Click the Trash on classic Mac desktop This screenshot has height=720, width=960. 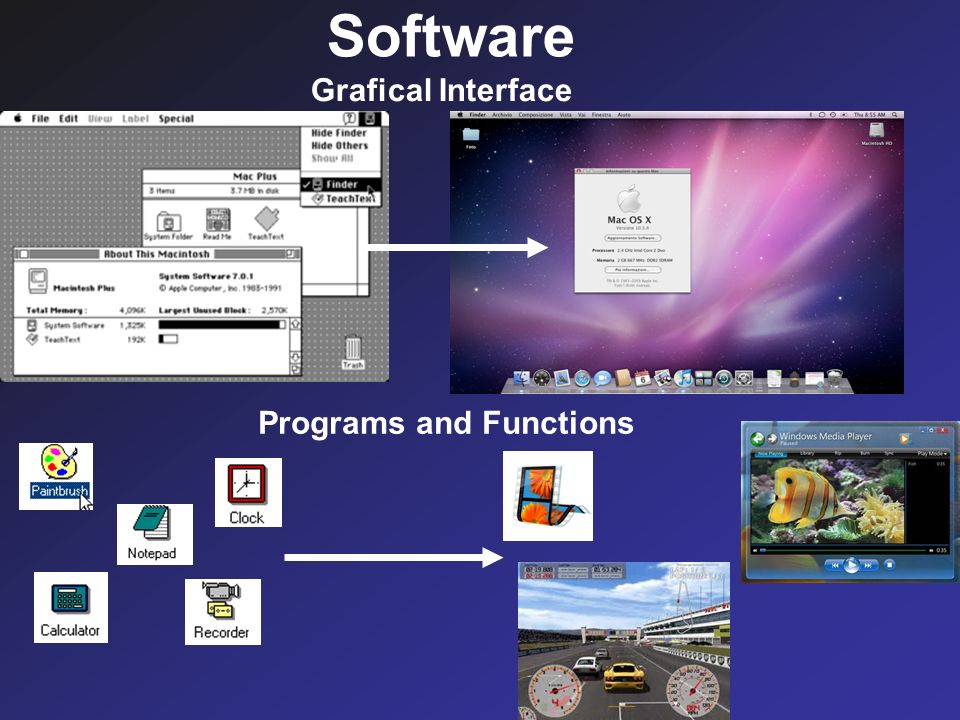353,352
